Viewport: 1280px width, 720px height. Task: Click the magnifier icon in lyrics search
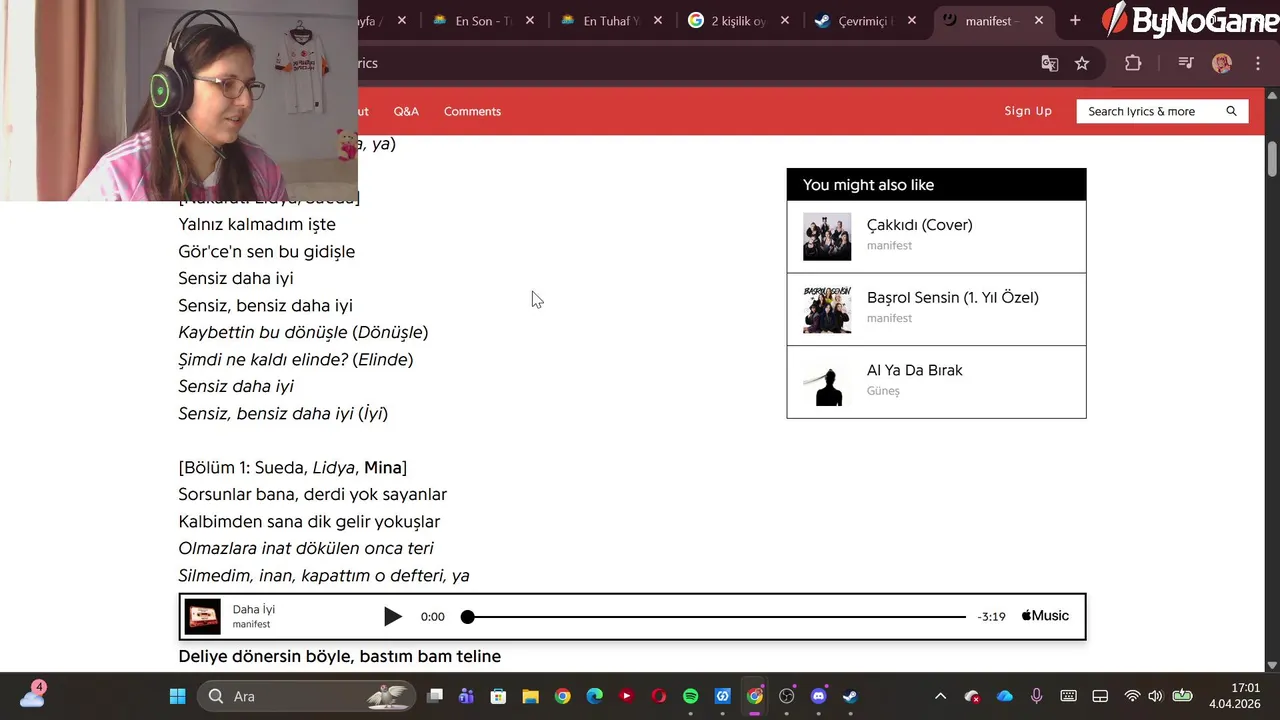coord(1231,111)
